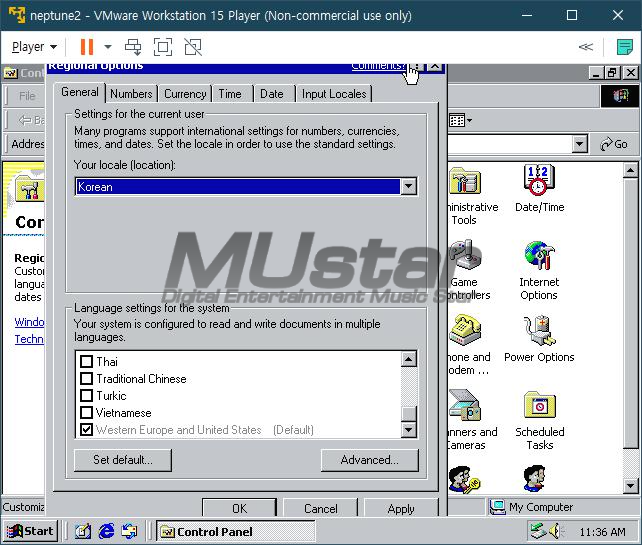Click Control Panel taskbar button
This screenshot has width=642, height=545.
tap(236, 531)
